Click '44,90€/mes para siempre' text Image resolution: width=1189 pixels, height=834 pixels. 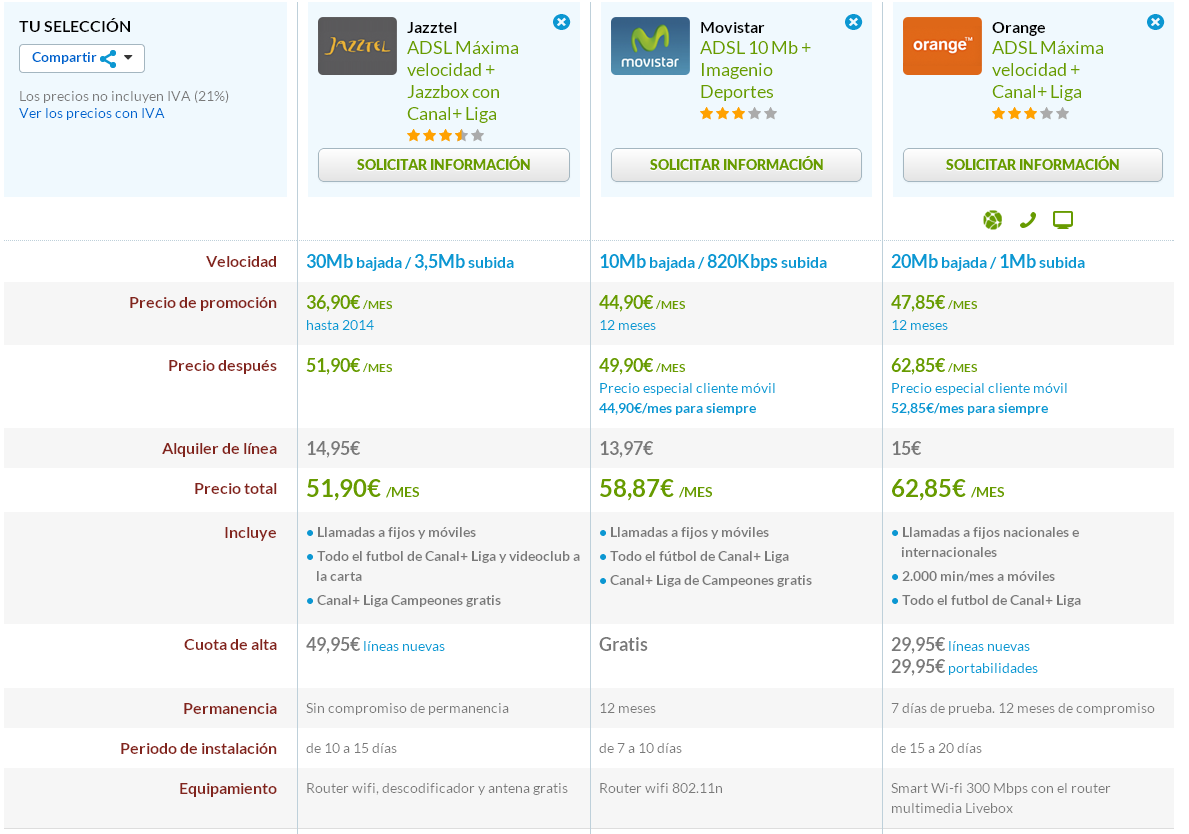677,408
